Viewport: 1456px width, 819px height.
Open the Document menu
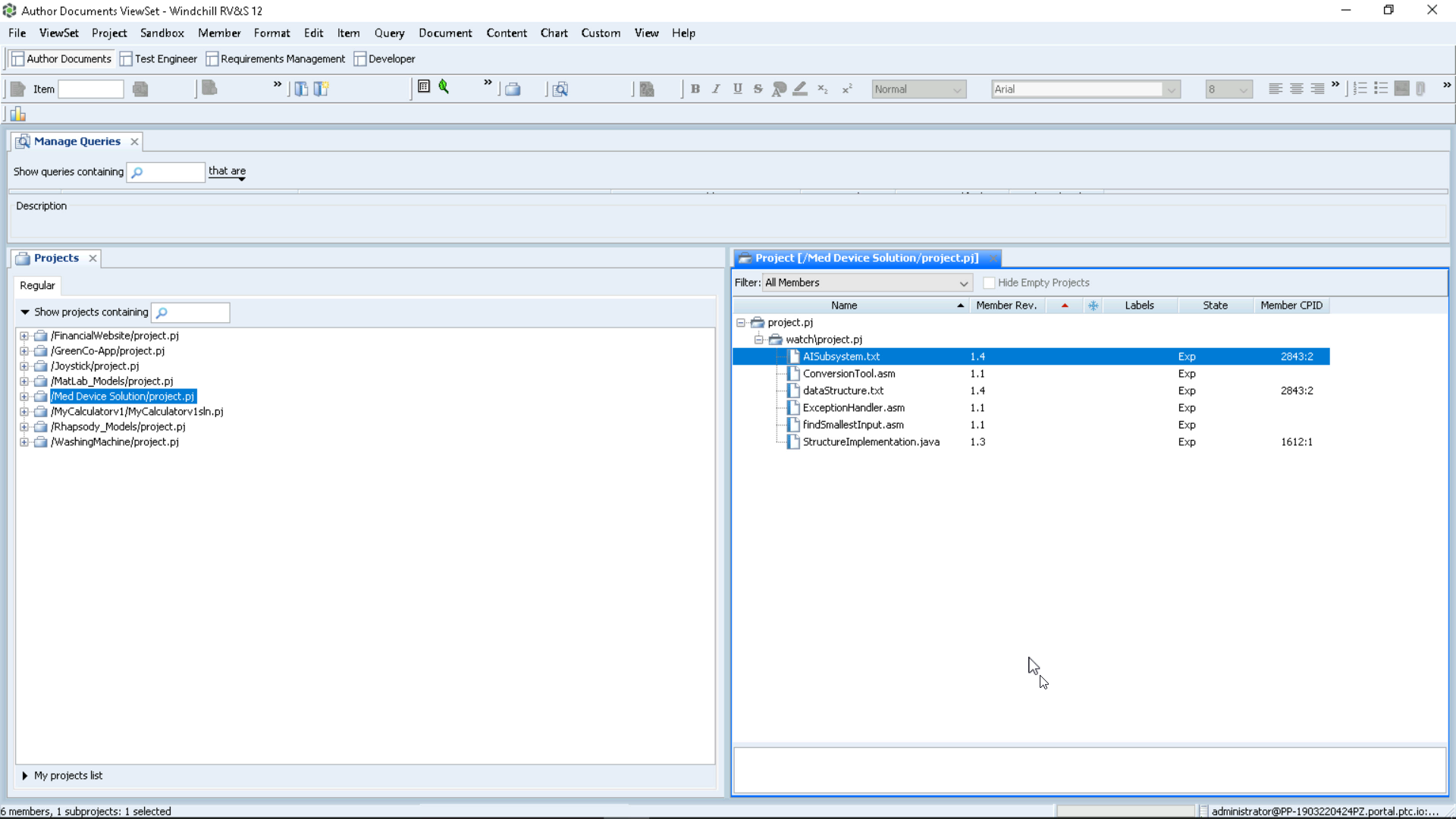click(445, 33)
